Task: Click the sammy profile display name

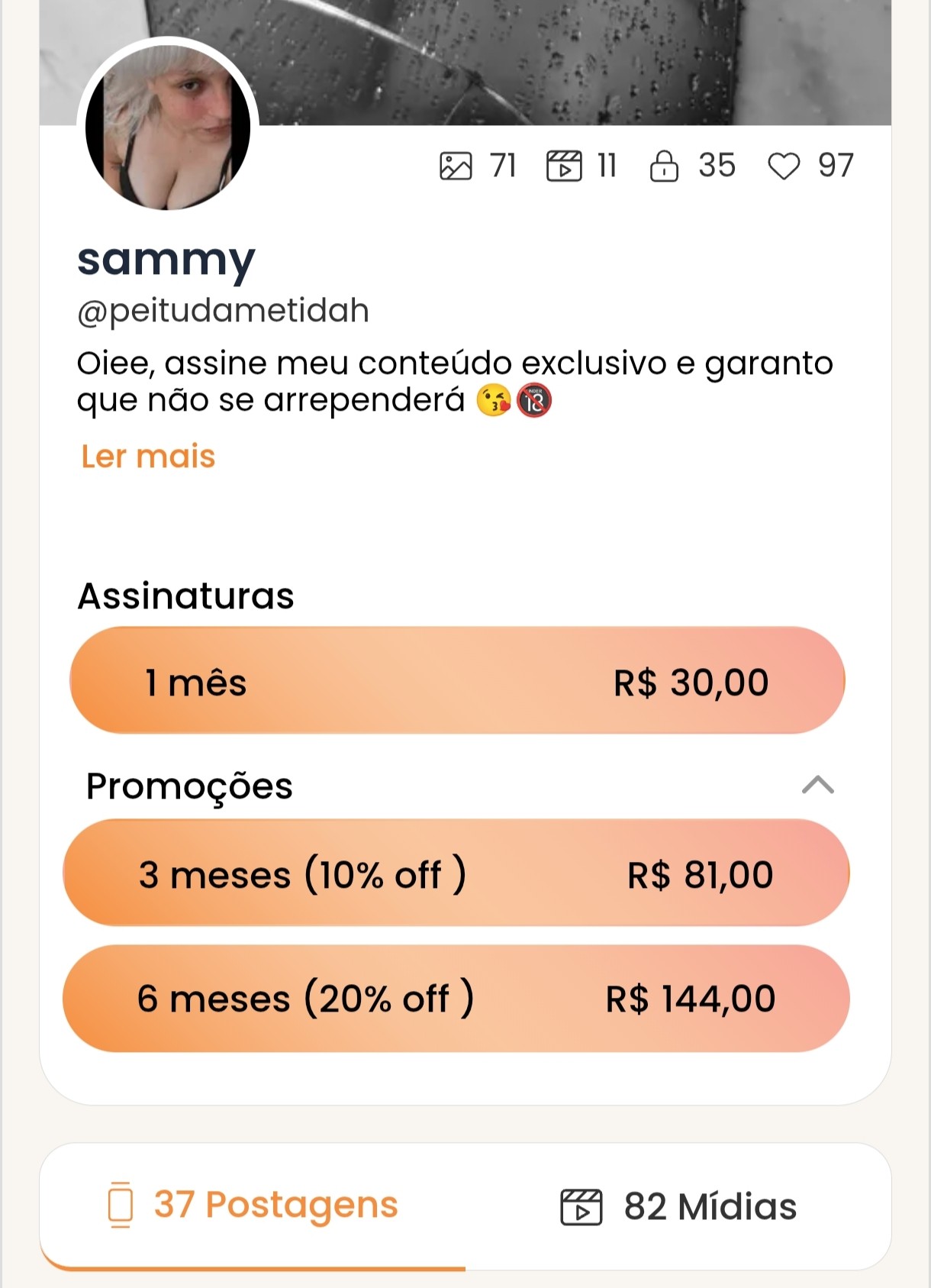Action: click(166, 260)
